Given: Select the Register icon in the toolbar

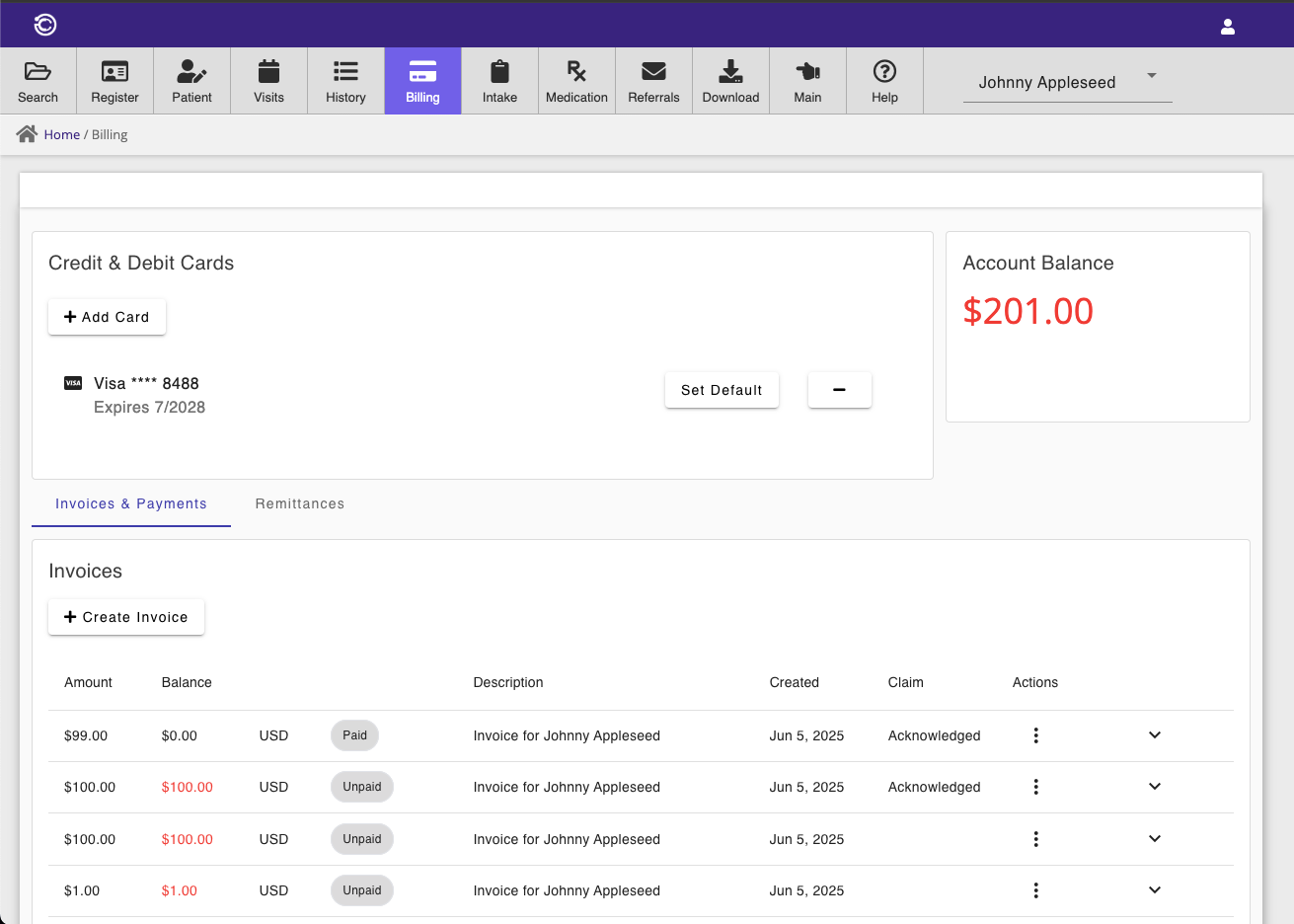Looking at the screenshot, I should click(x=114, y=80).
